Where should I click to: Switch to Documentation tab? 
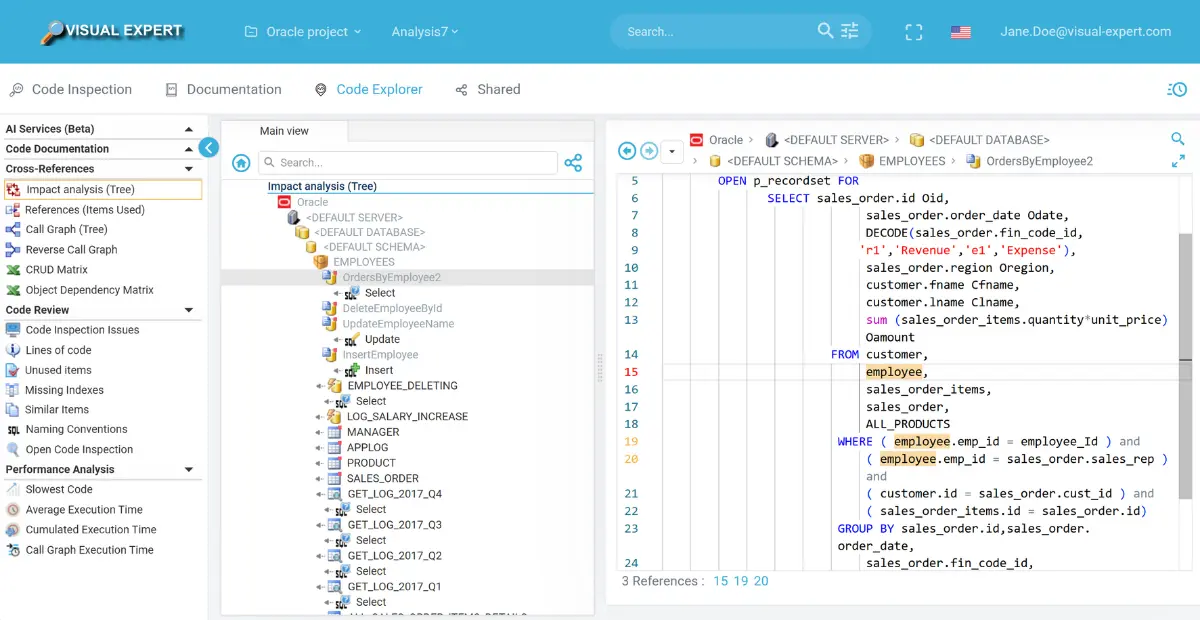pyautogui.click(x=223, y=89)
